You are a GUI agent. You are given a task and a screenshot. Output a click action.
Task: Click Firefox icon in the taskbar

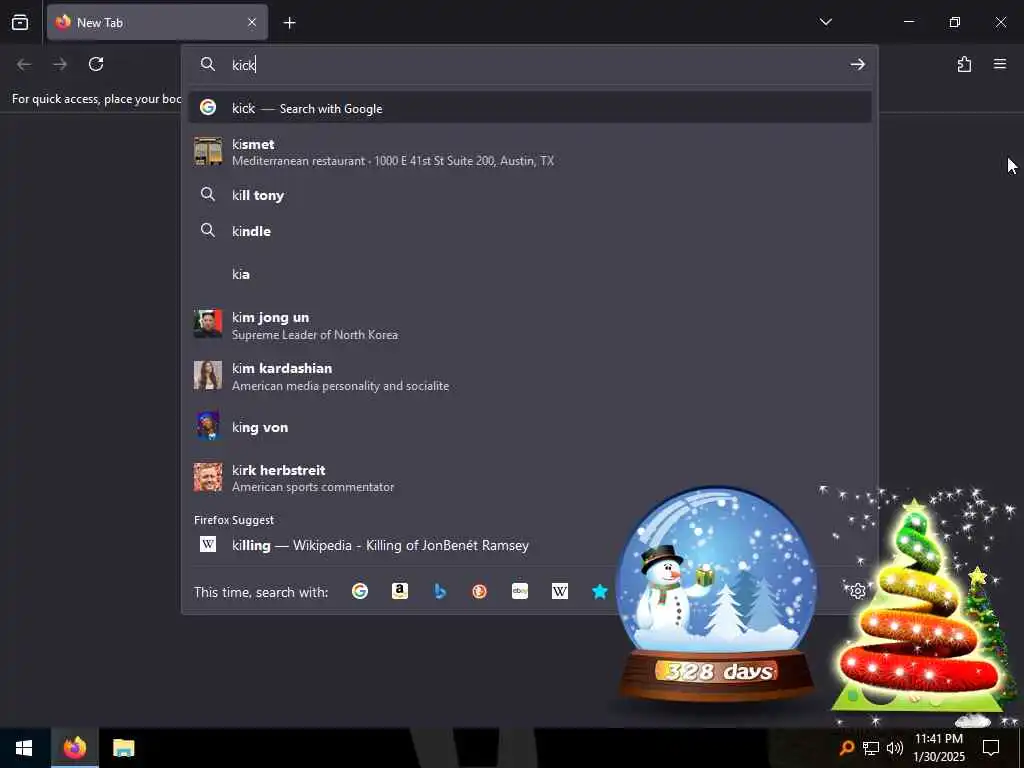[75, 748]
